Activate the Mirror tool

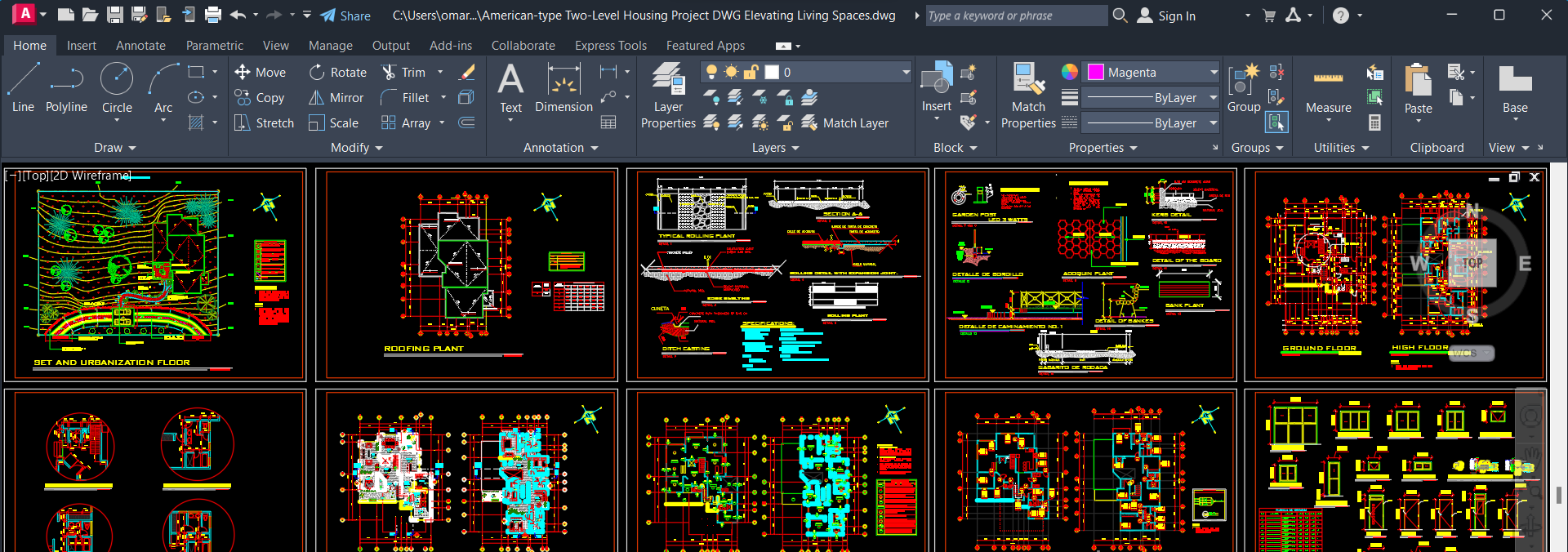pyautogui.click(x=336, y=98)
